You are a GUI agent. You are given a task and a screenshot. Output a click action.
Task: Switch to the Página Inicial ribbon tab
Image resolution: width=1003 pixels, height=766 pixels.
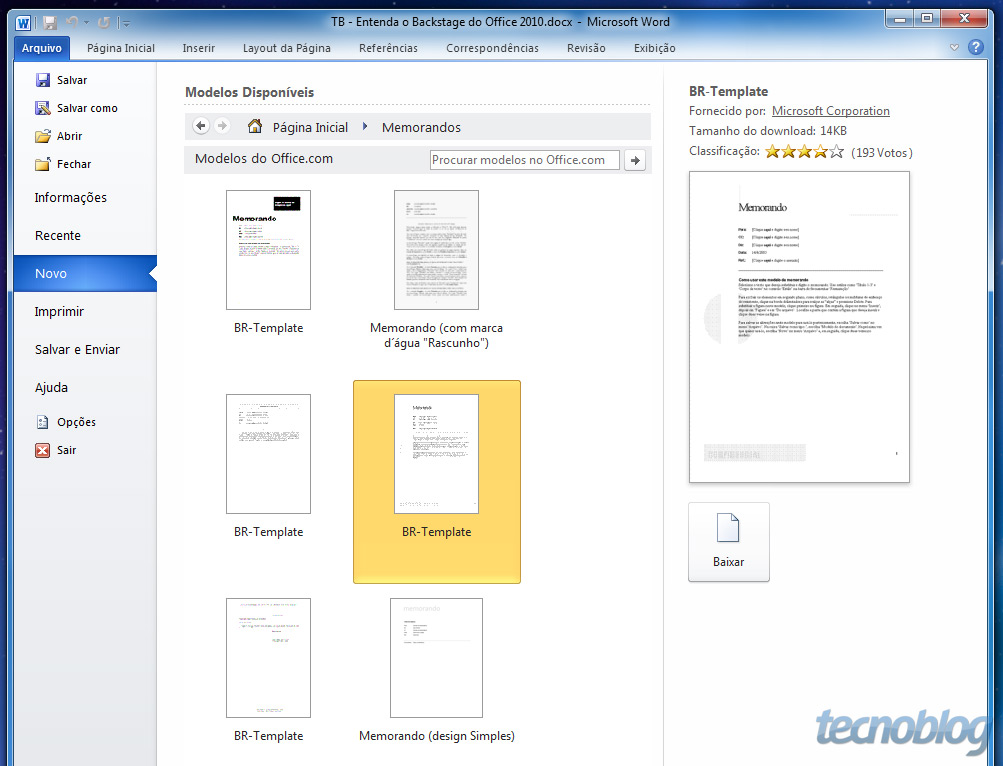point(121,48)
